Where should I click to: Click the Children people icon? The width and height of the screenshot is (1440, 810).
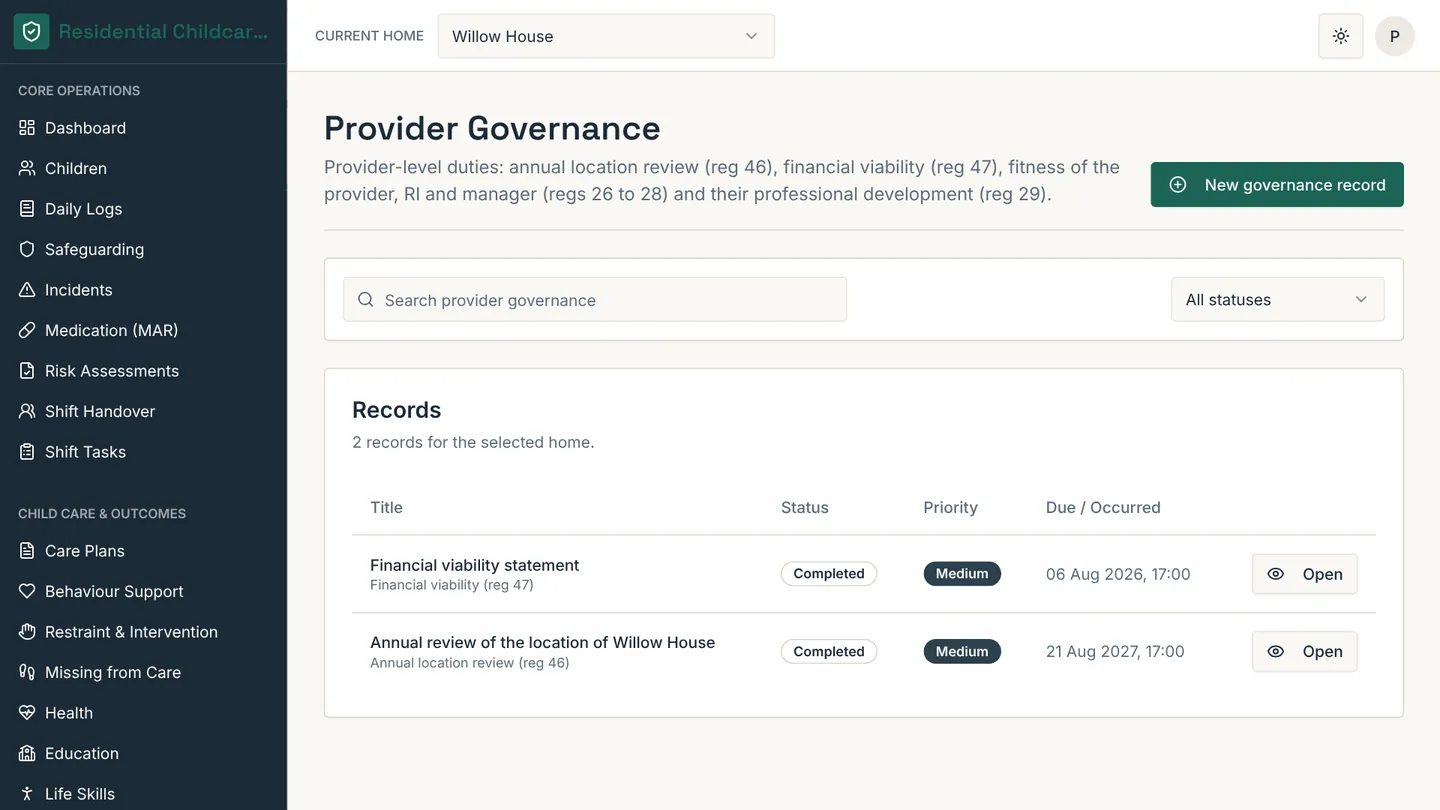coord(27,168)
